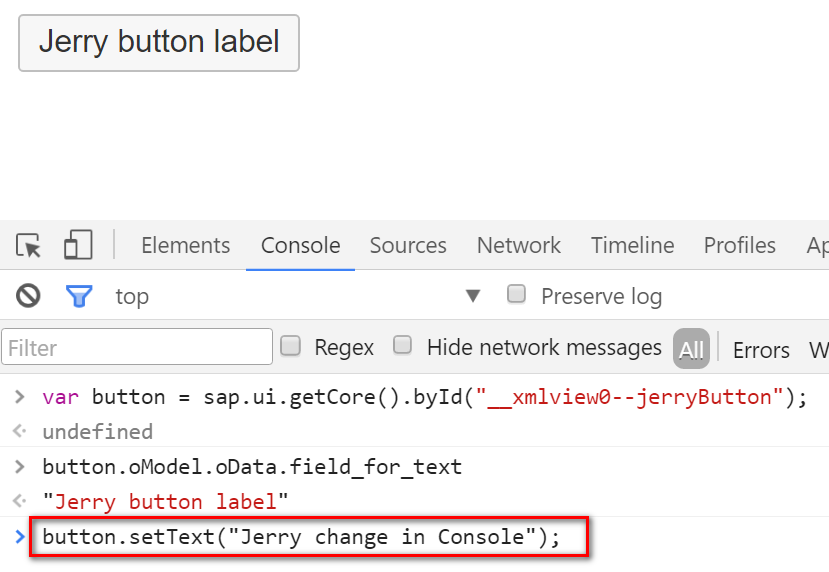Go to the Network tab
Image resolution: width=829 pixels, height=572 pixels.
(x=518, y=246)
